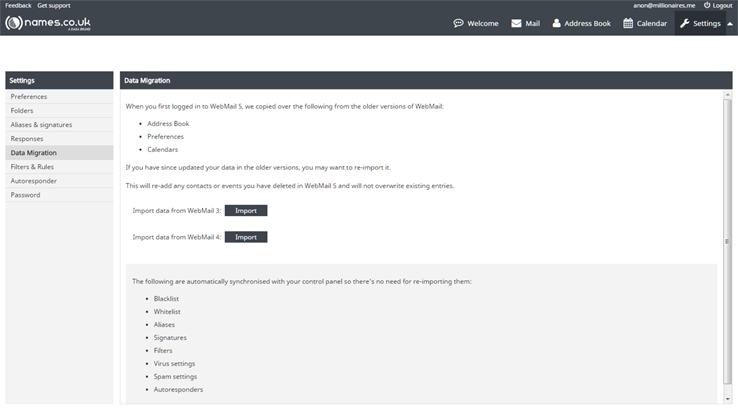Image resolution: width=738 pixels, height=415 pixels.
Task: Click the Address Book person icon
Action: pos(556,23)
